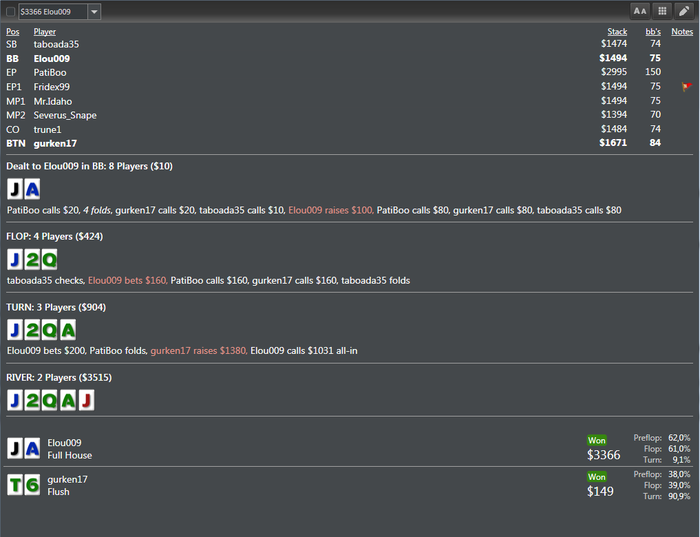Click gurken17's Ten card icon

pyautogui.click(x=15, y=485)
